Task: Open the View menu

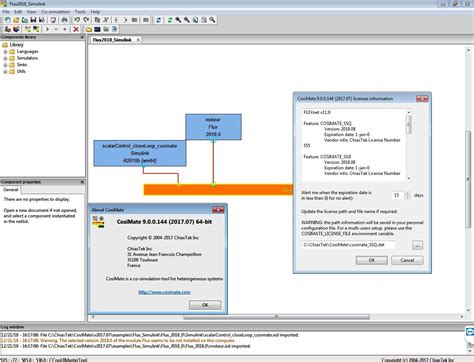Action: click(x=32, y=12)
